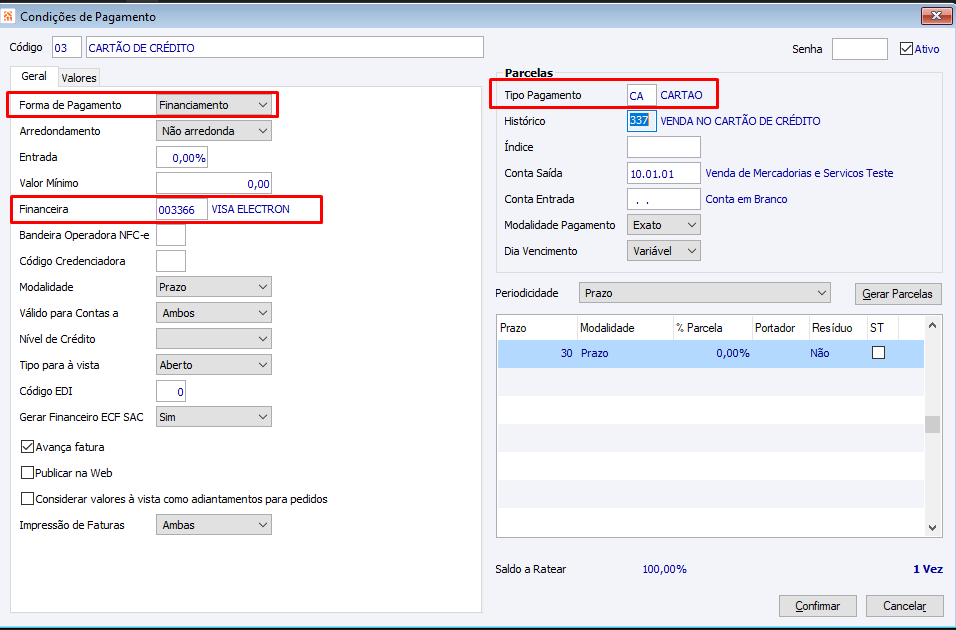Open Forma de Pagamento dropdown
The image size is (956, 630).
[x=213, y=105]
